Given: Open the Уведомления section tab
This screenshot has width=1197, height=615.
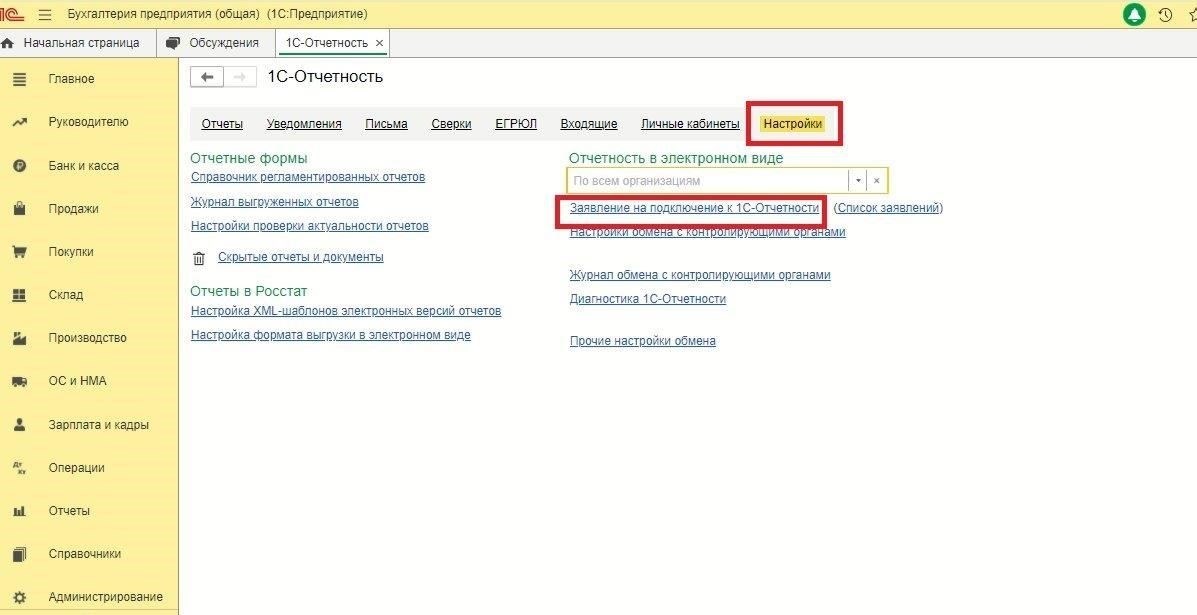Looking at the screenshot, I should point(304,124).
